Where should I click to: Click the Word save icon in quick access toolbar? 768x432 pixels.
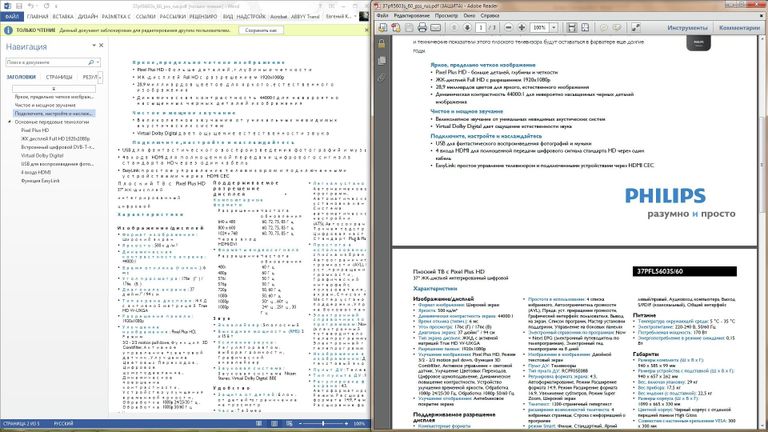[x=19, y=6]
